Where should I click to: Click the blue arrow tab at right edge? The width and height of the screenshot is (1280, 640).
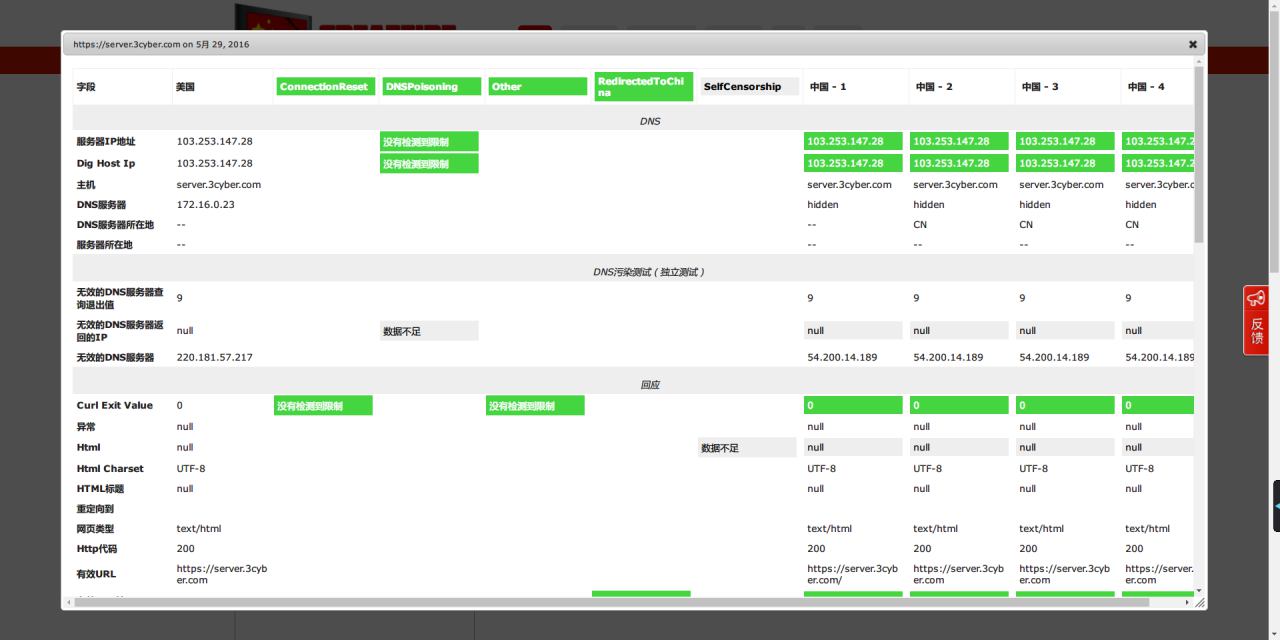tap(1275, 506)
